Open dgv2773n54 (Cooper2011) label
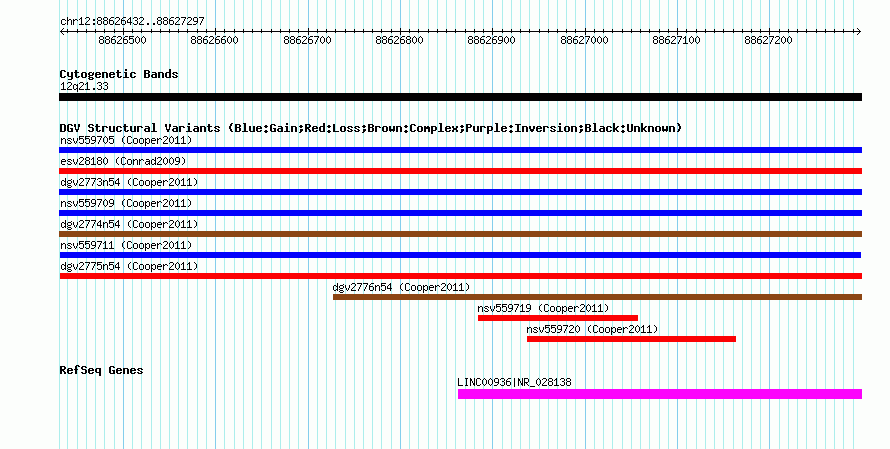 (129, 182)
